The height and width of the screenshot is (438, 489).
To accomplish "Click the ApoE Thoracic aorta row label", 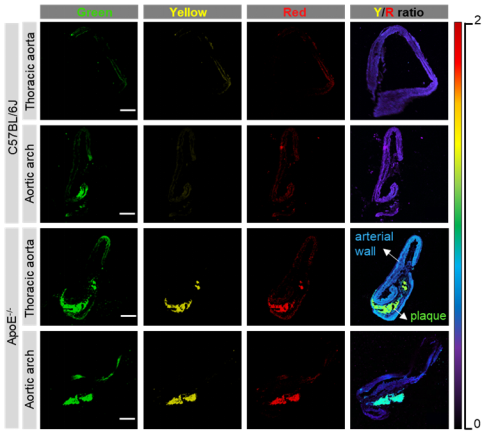I will (x=29, y=277).
